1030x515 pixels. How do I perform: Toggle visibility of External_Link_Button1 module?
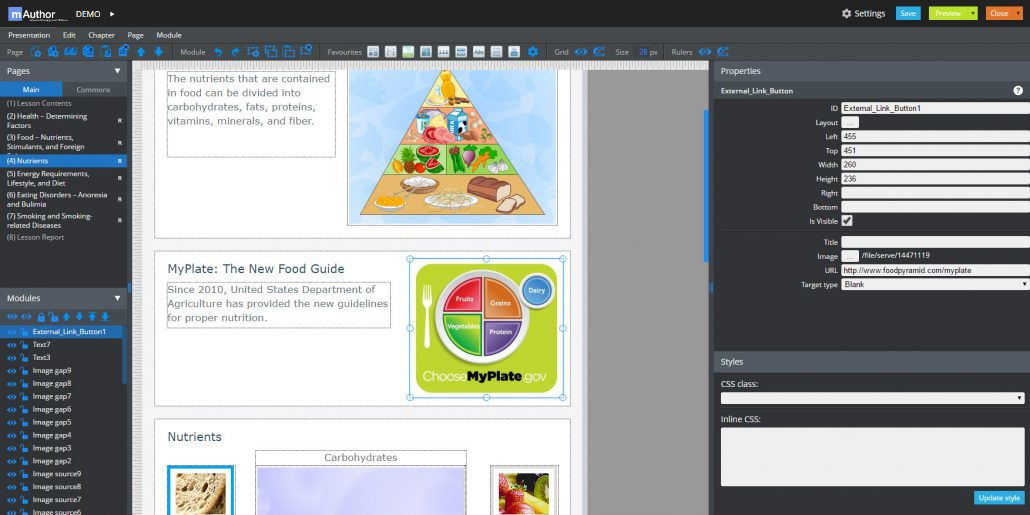point(11,332)
